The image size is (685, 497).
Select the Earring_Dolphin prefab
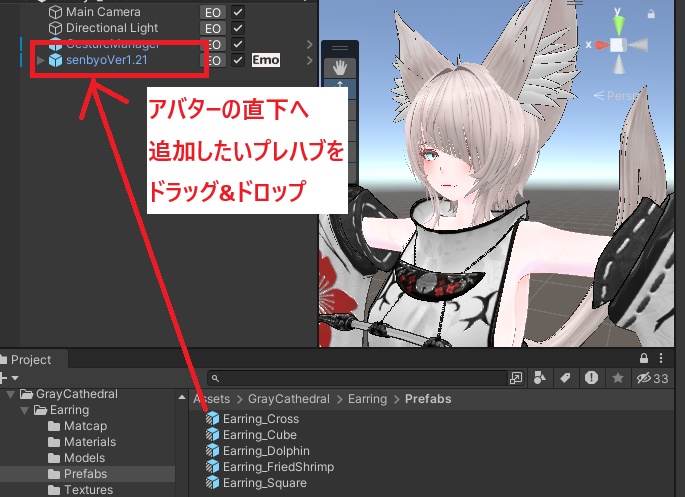(266, 451)
